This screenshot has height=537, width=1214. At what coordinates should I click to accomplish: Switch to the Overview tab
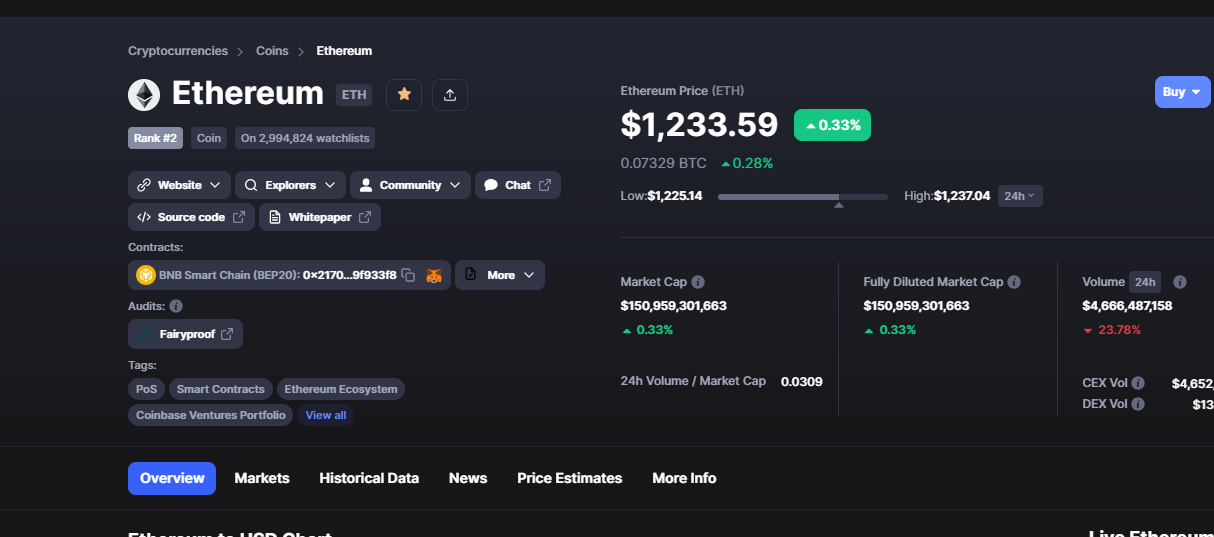[x=172, y=478]
